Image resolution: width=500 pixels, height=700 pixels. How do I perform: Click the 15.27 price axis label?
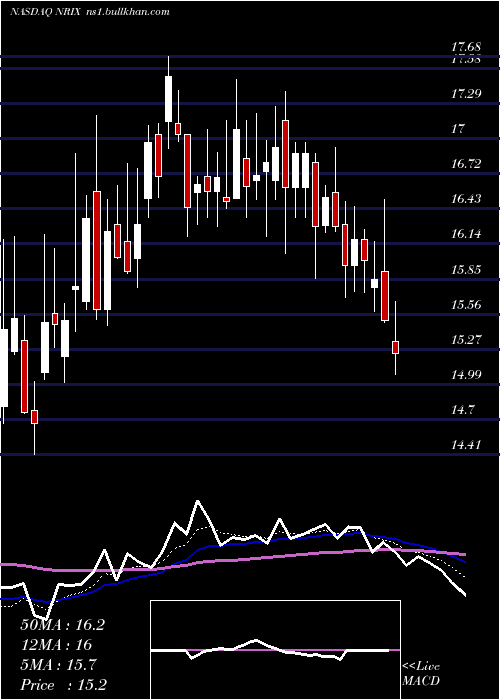pyautogui.click(x=466, y=340)
